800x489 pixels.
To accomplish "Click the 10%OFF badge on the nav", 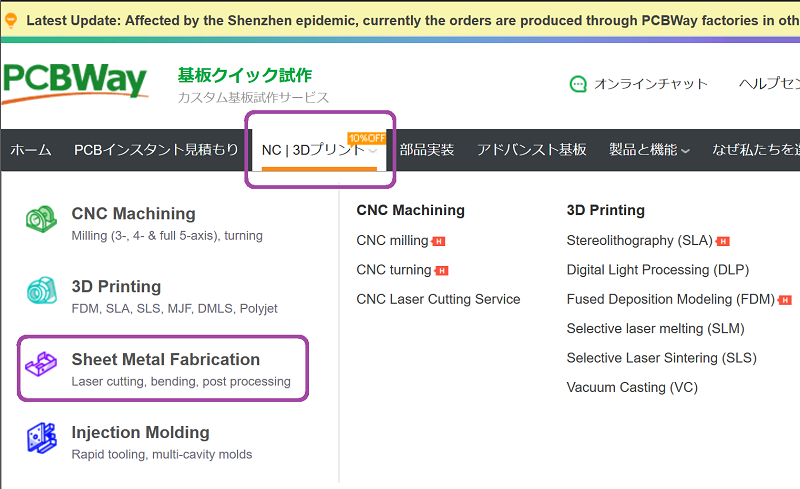I will 366,138.
